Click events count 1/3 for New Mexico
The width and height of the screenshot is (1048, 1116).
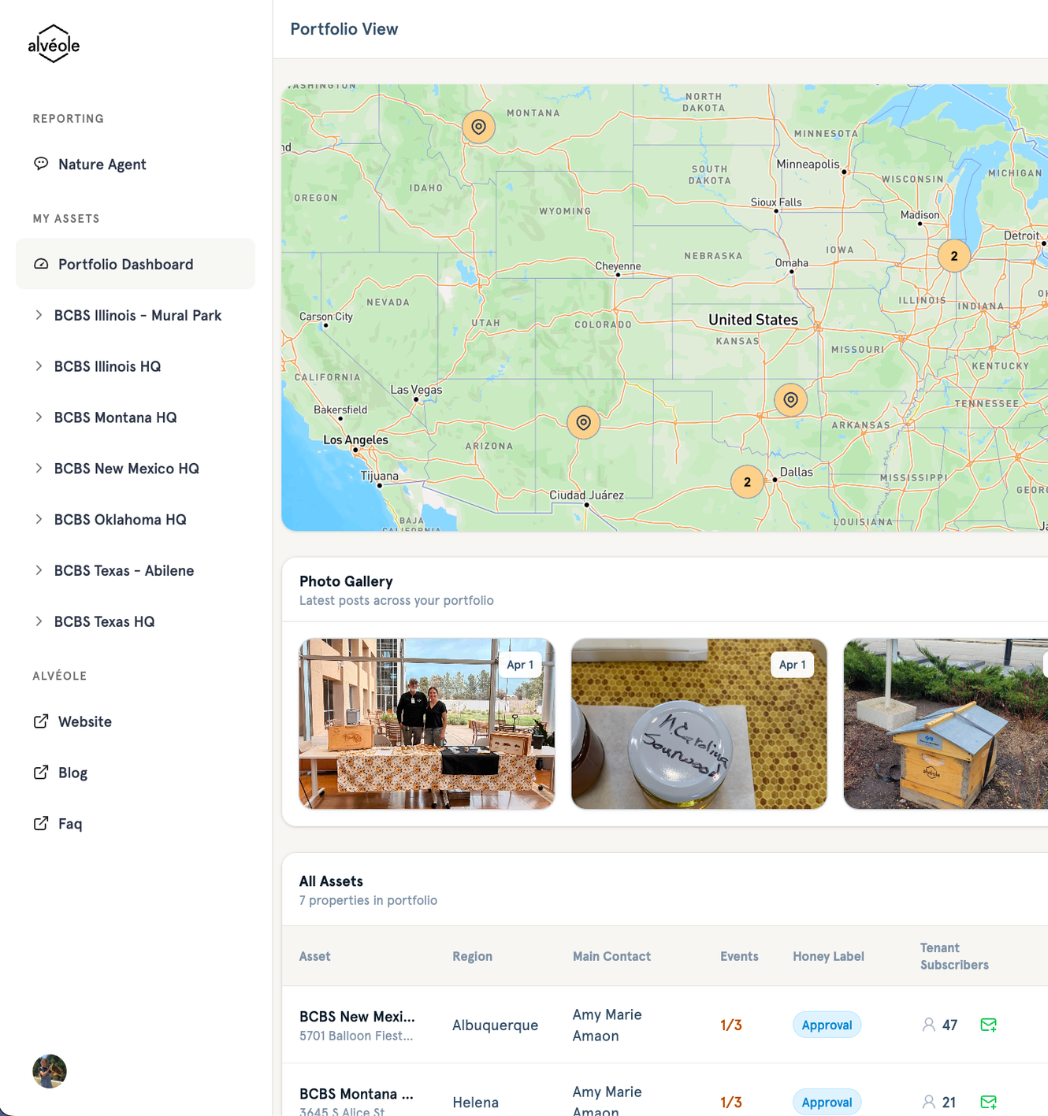point(730,1025)
